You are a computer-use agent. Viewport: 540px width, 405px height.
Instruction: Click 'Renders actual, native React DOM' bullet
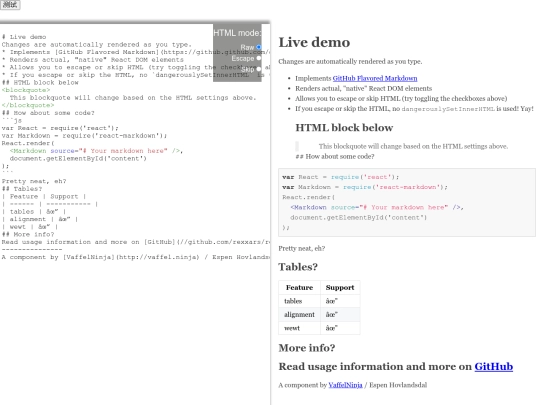pyautogui.click(x=363, y=89)
